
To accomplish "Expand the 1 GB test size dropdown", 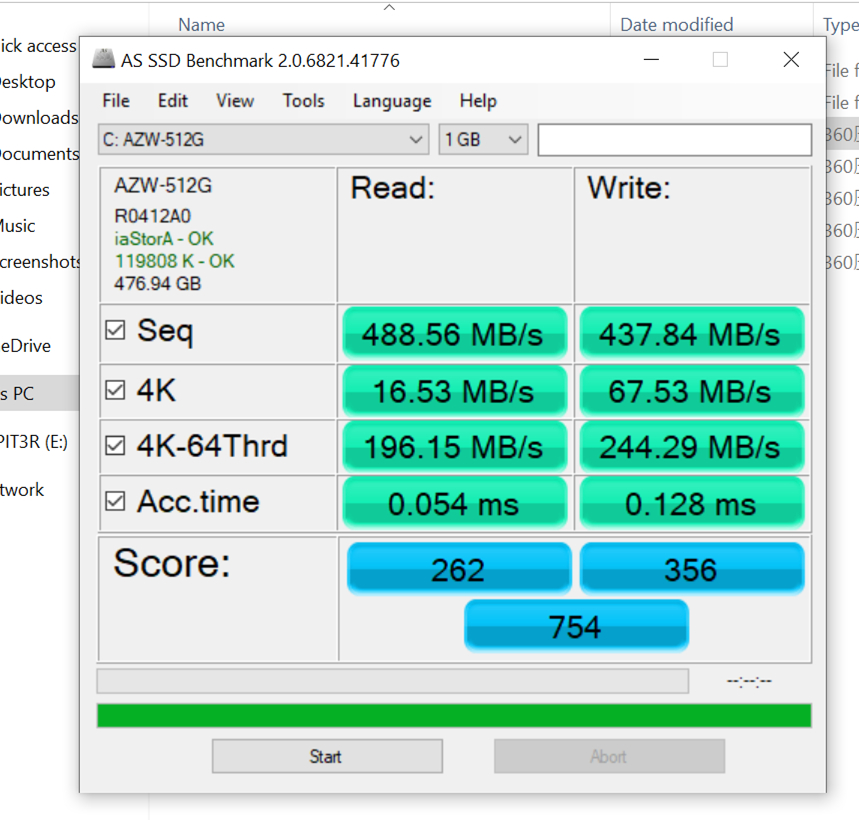I will (483, 140).
